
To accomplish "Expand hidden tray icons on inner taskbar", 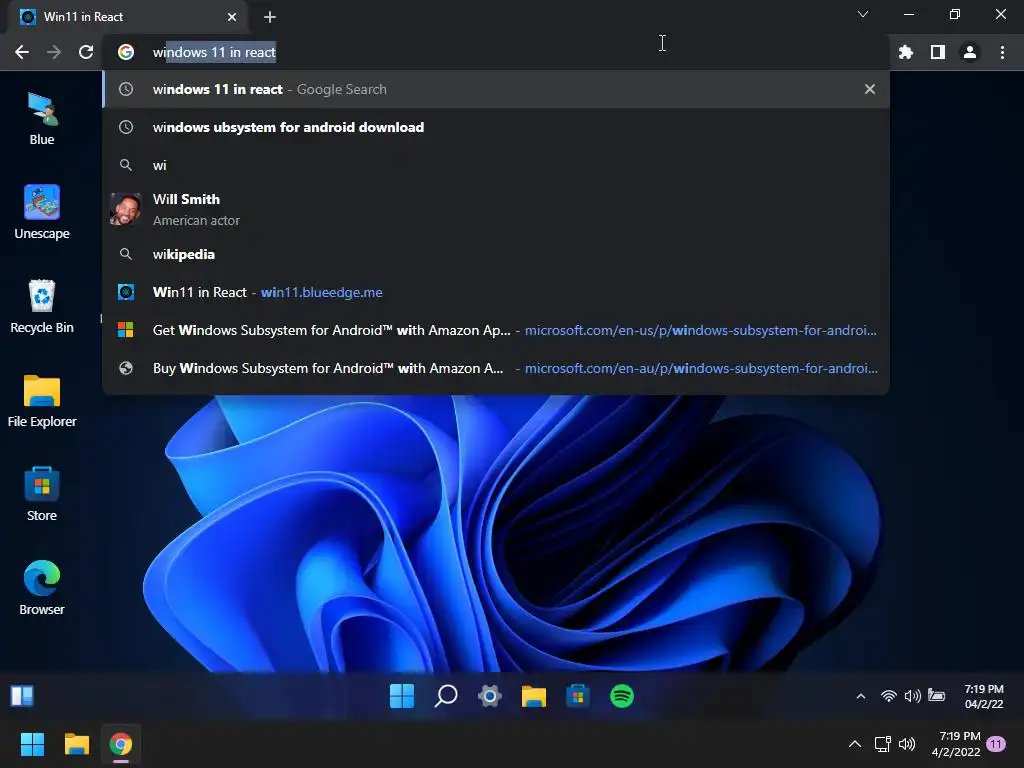I will [861, 697].
